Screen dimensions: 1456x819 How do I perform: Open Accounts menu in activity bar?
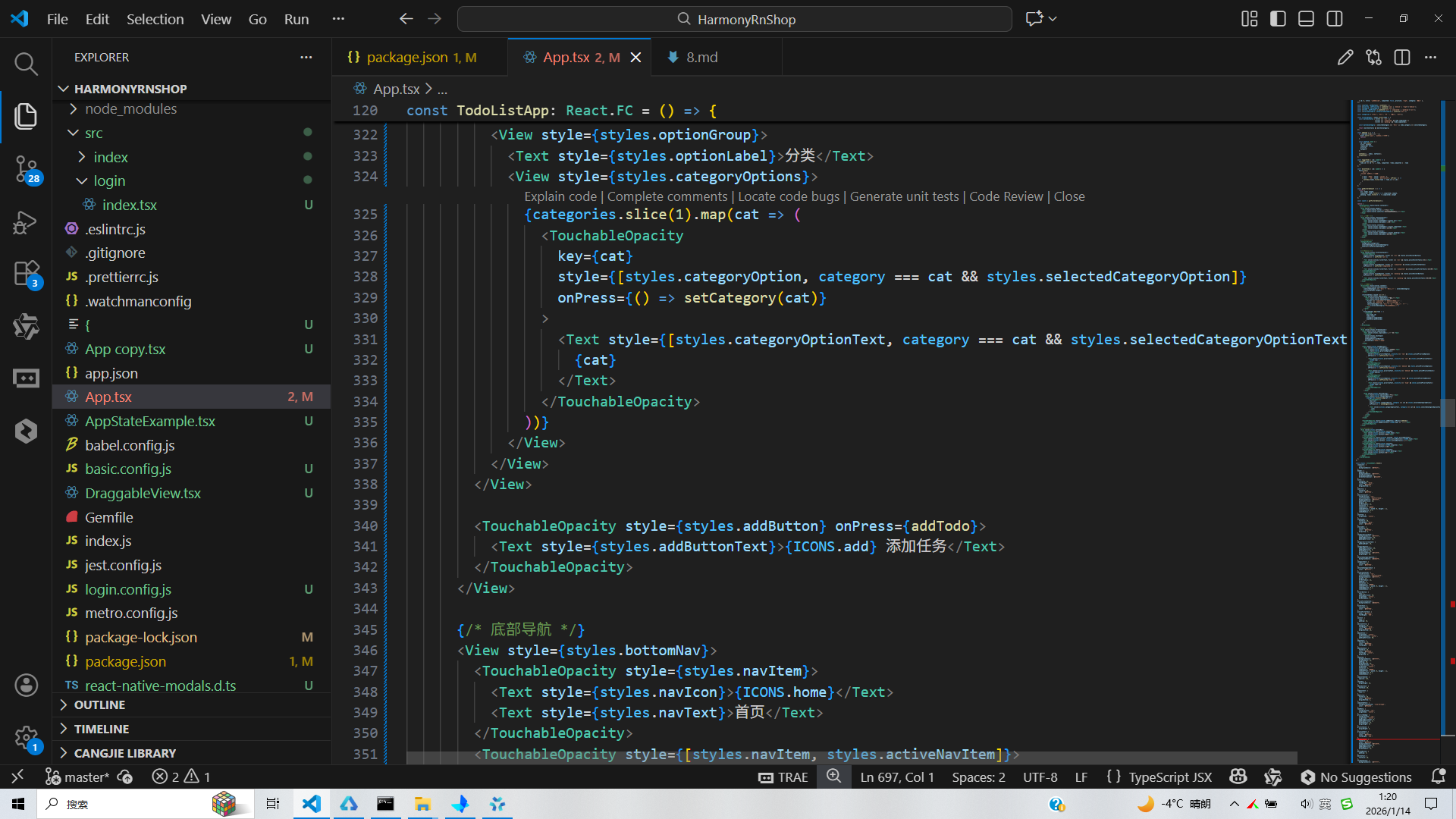coord(26,686)
